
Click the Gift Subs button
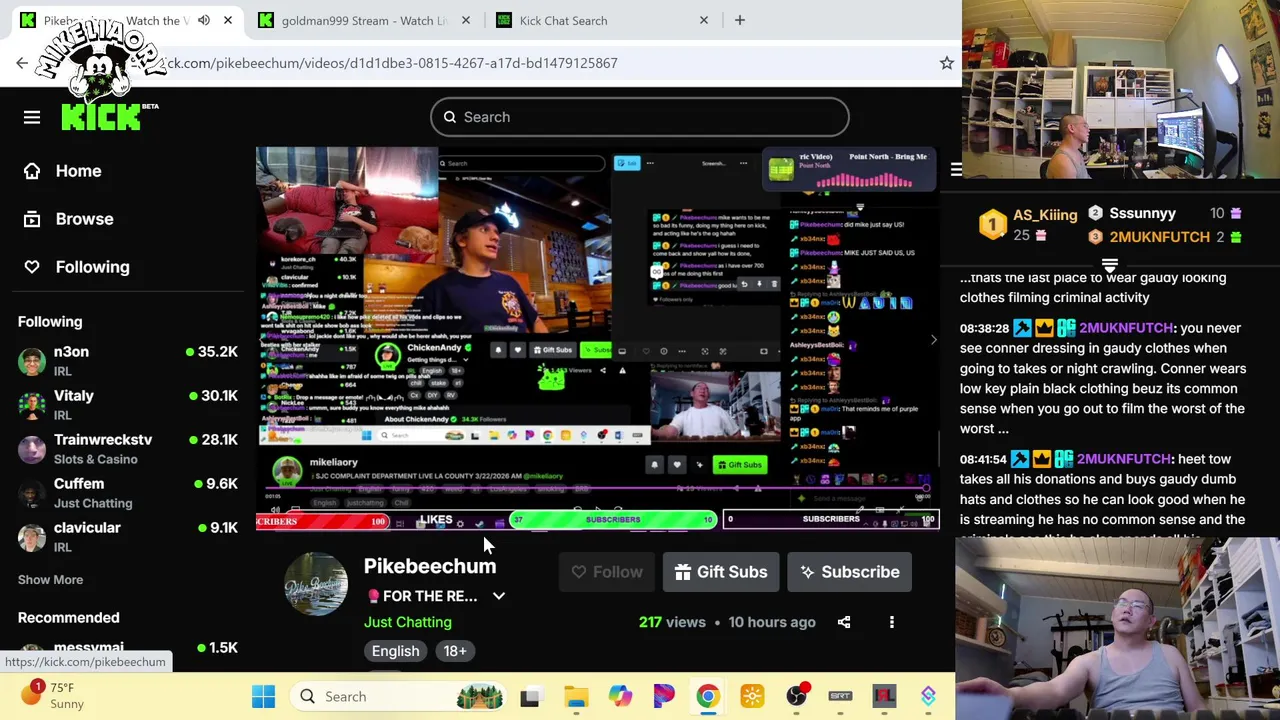(721, 572)
